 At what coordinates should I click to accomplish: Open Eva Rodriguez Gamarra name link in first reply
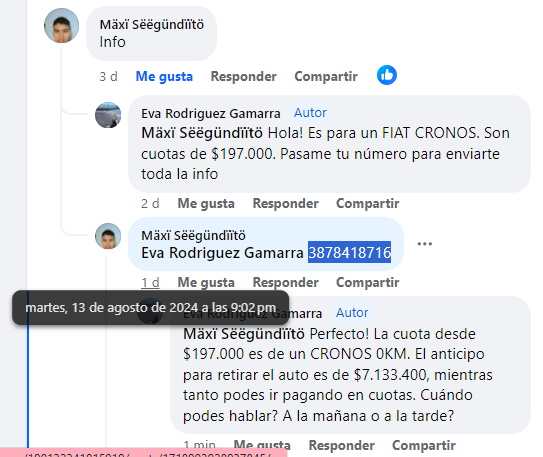click(x=211, y=114)
